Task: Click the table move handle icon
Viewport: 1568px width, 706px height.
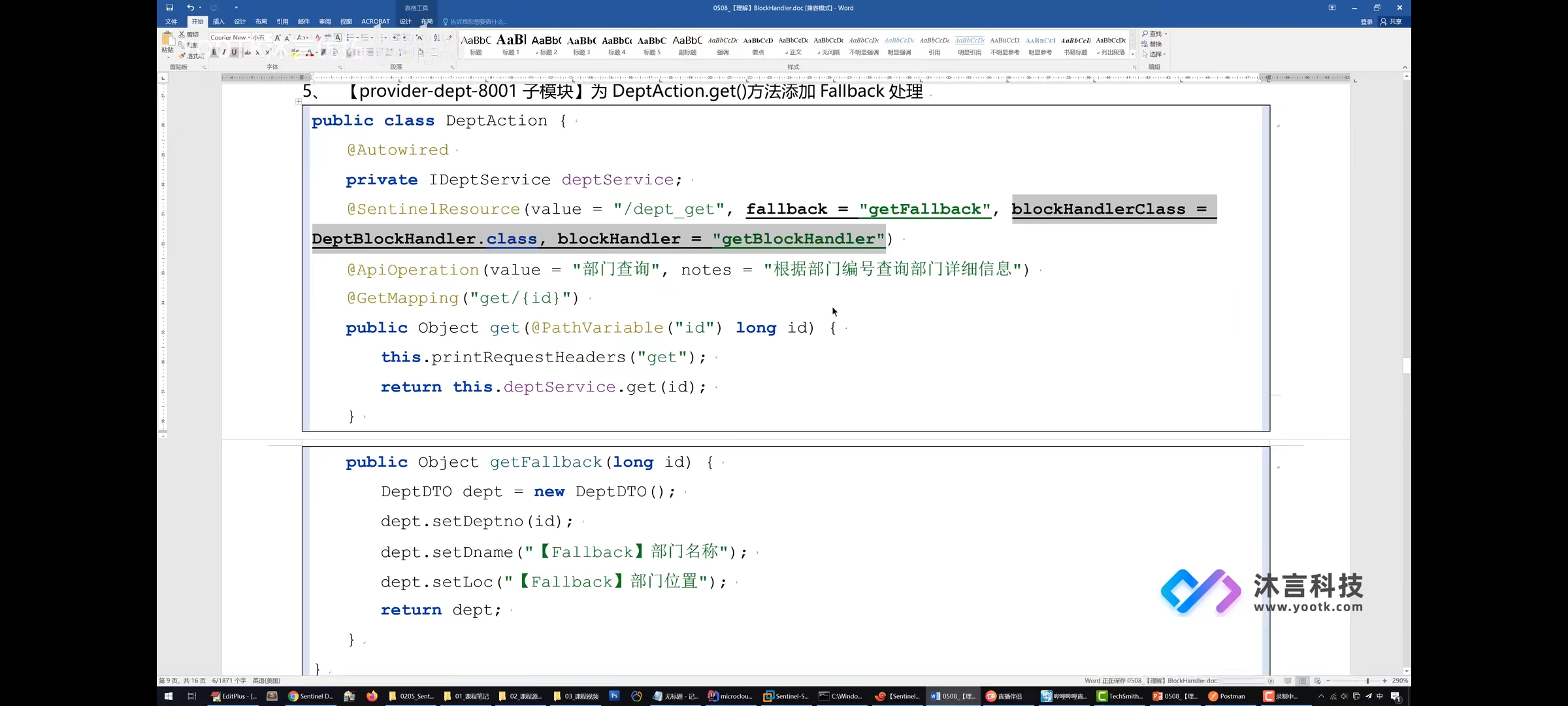Action: tap(299, 101)
